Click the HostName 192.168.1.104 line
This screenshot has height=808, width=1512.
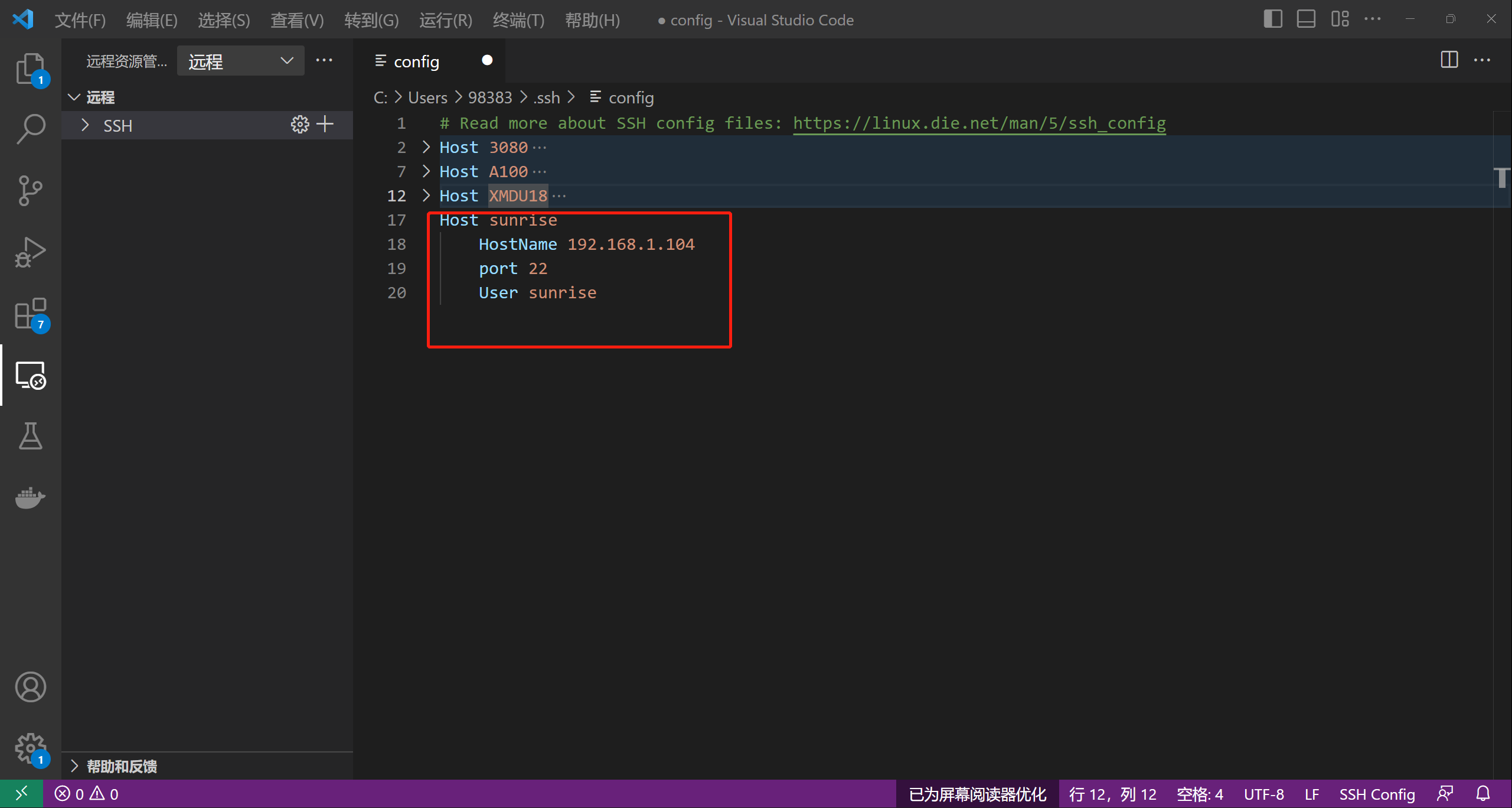coord(587,244)
